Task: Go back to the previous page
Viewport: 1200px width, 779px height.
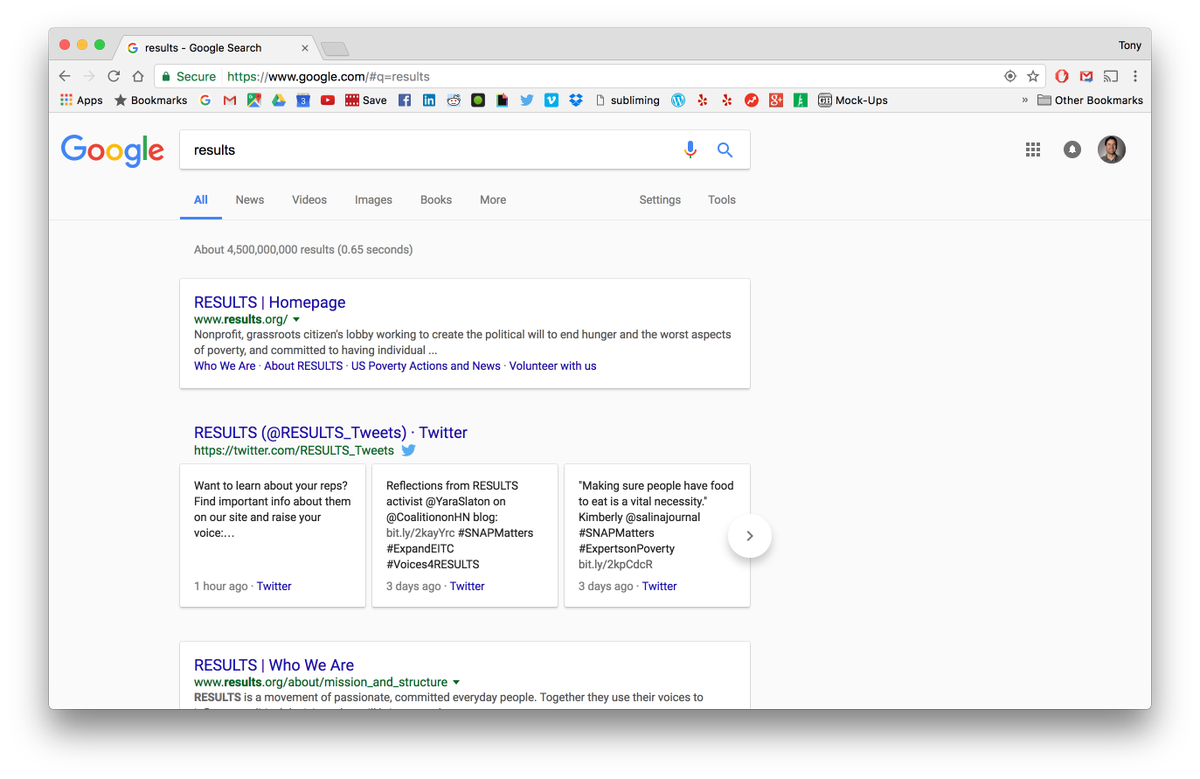Action: tap(65, 76)
